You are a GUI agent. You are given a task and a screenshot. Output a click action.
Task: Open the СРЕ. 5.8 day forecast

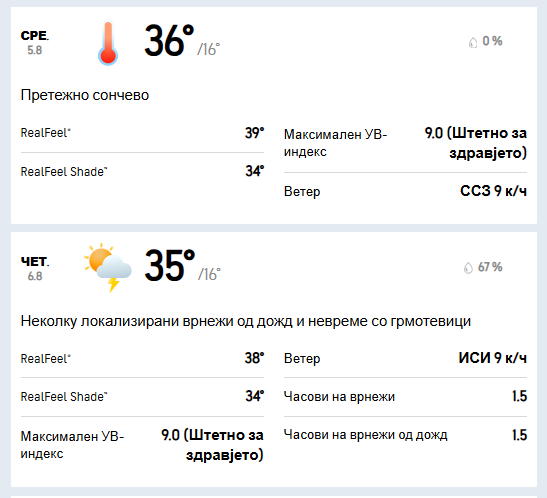click(x=35, y=43)
